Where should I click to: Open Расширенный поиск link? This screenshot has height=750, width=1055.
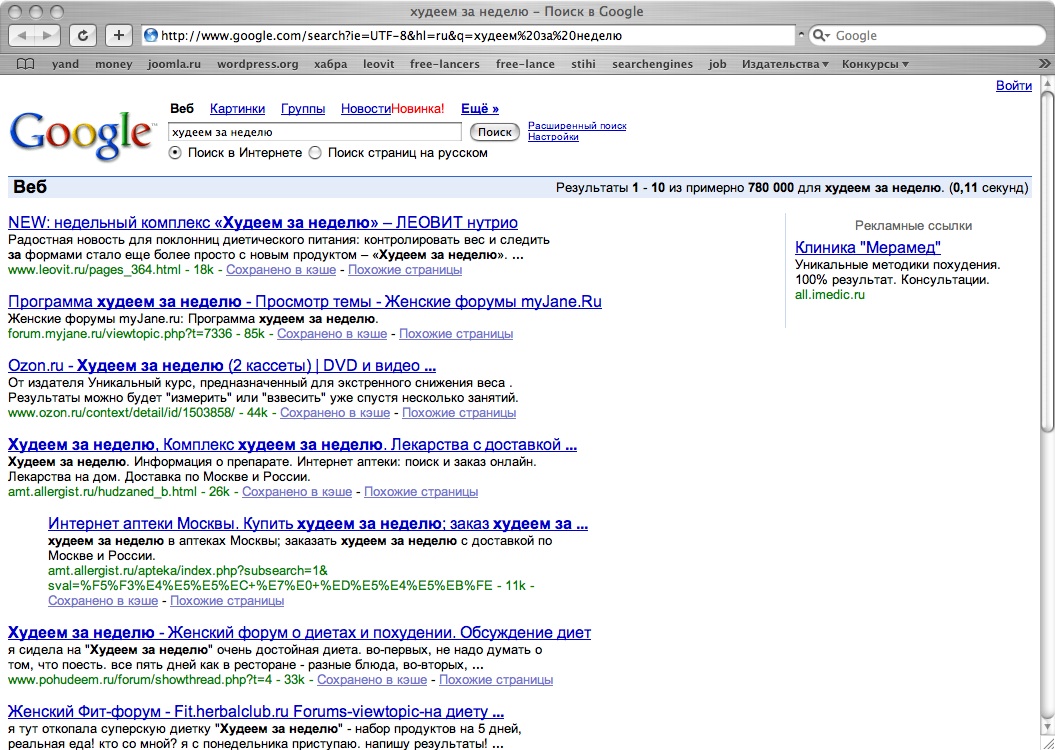(577, 126)
